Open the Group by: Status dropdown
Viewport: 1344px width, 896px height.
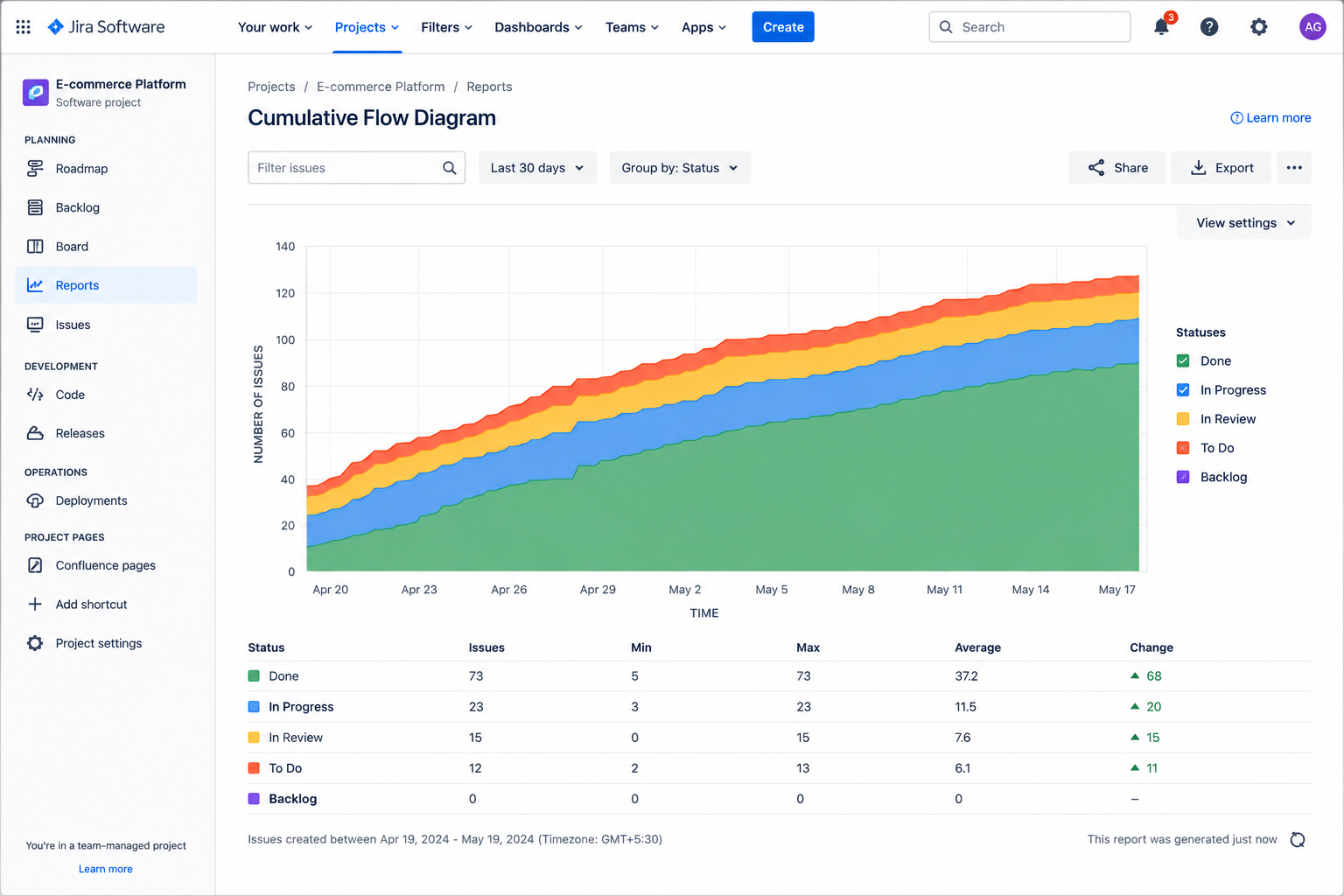point(680,168)
